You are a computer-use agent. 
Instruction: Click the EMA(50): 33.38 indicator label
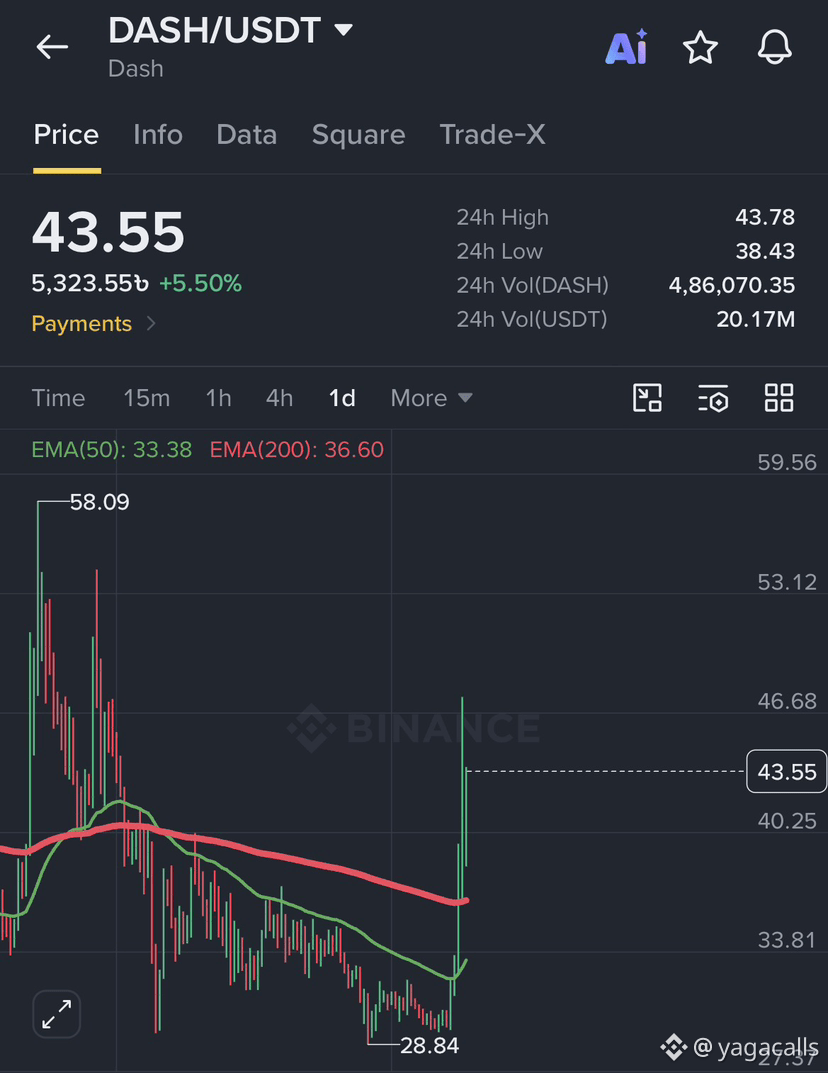coord(112,450)
